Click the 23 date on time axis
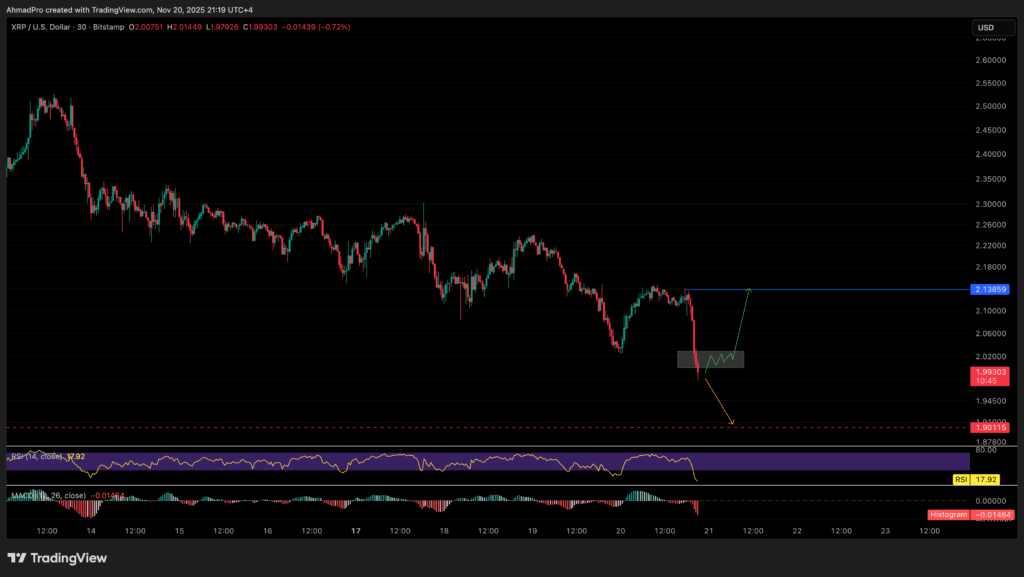Viewport: 1024px width, 577px height. pos(885,531)
